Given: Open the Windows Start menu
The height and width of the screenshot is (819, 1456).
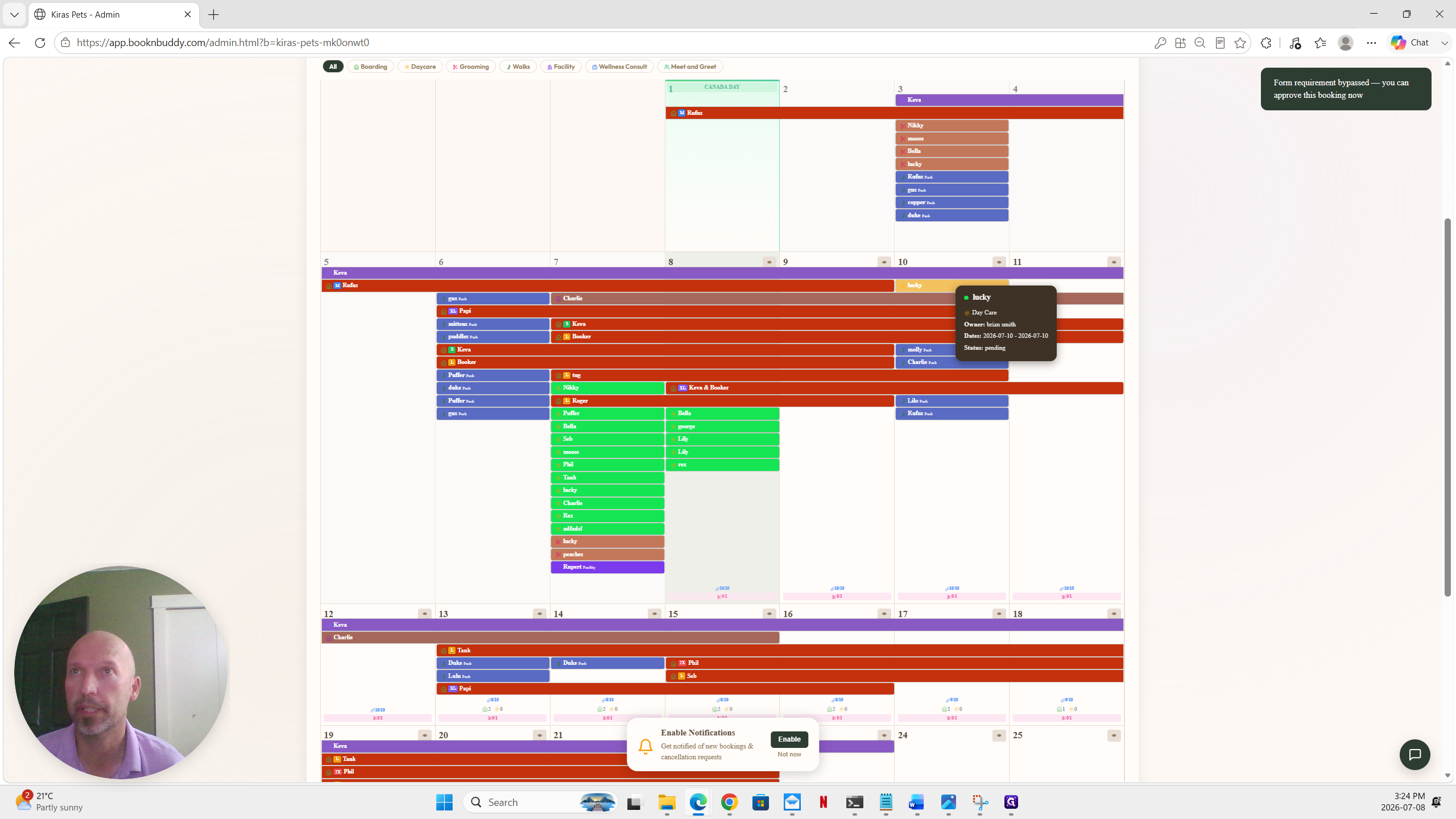Looking at the screenshot, I should click(x=444, y=802).
